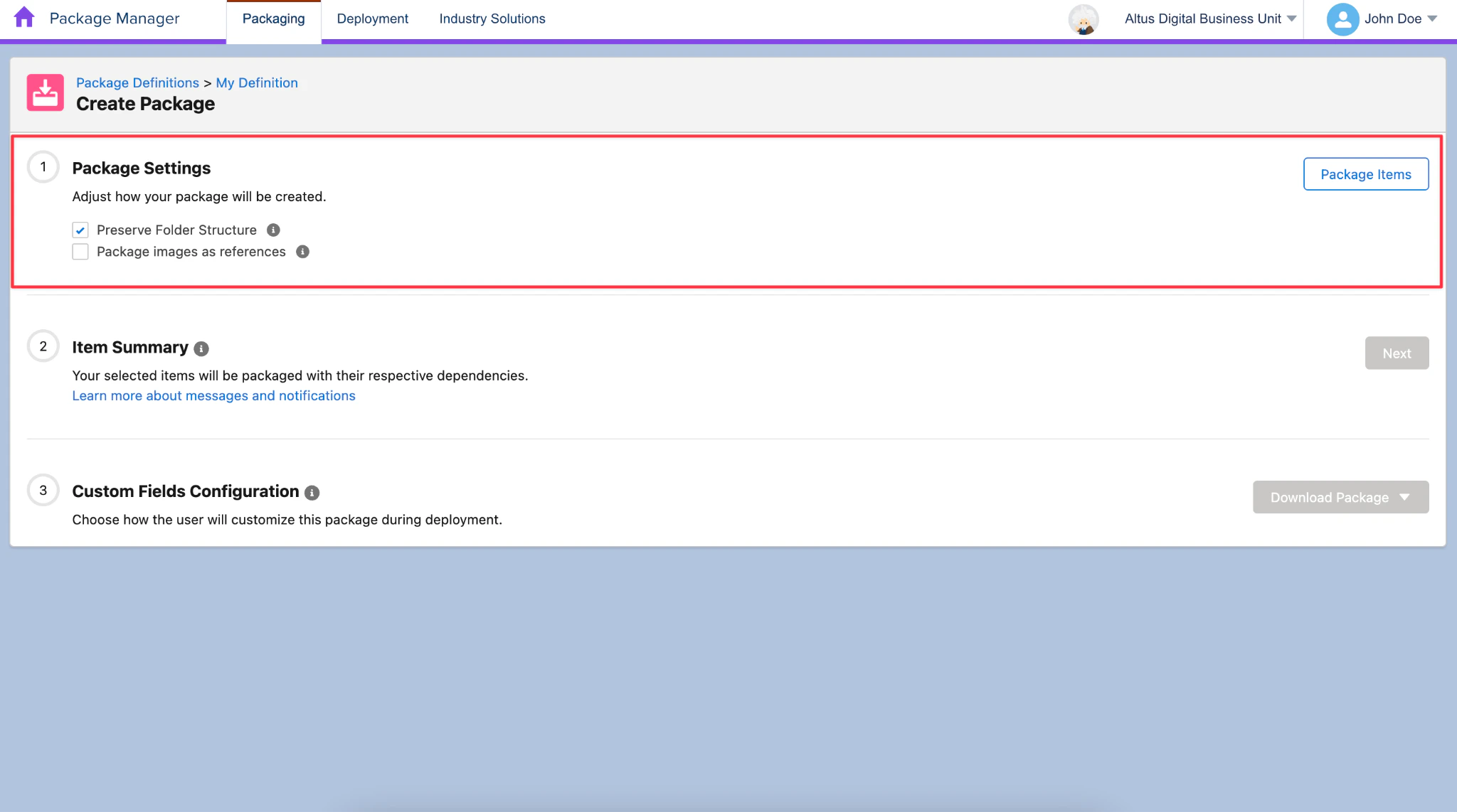Click the Package images as references label
The height and width of the screenshot is (812, 1457).
coord(191,252)
